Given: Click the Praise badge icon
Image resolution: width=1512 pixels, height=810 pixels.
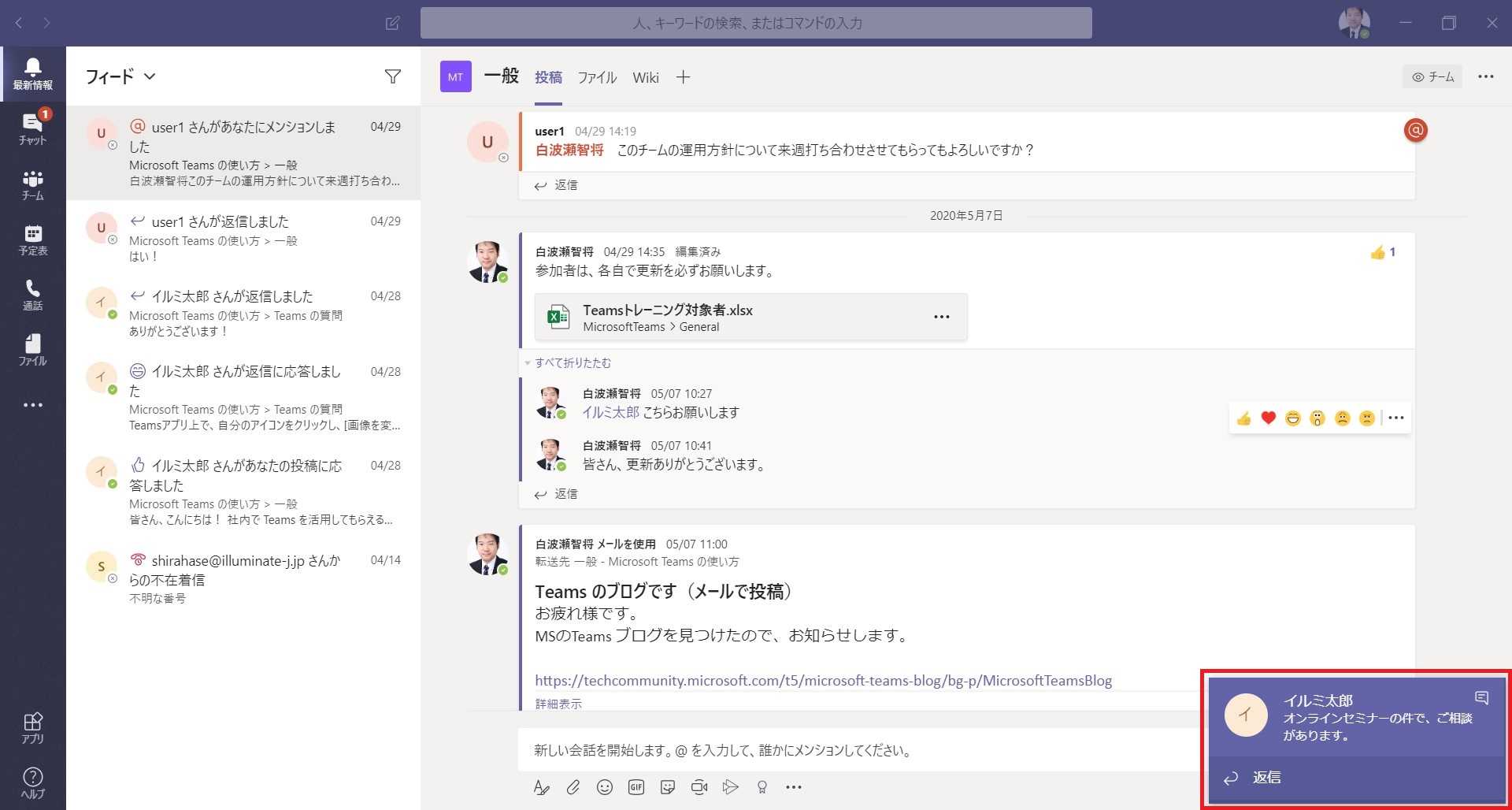Looking at the screenshot, I should point(762,787).
